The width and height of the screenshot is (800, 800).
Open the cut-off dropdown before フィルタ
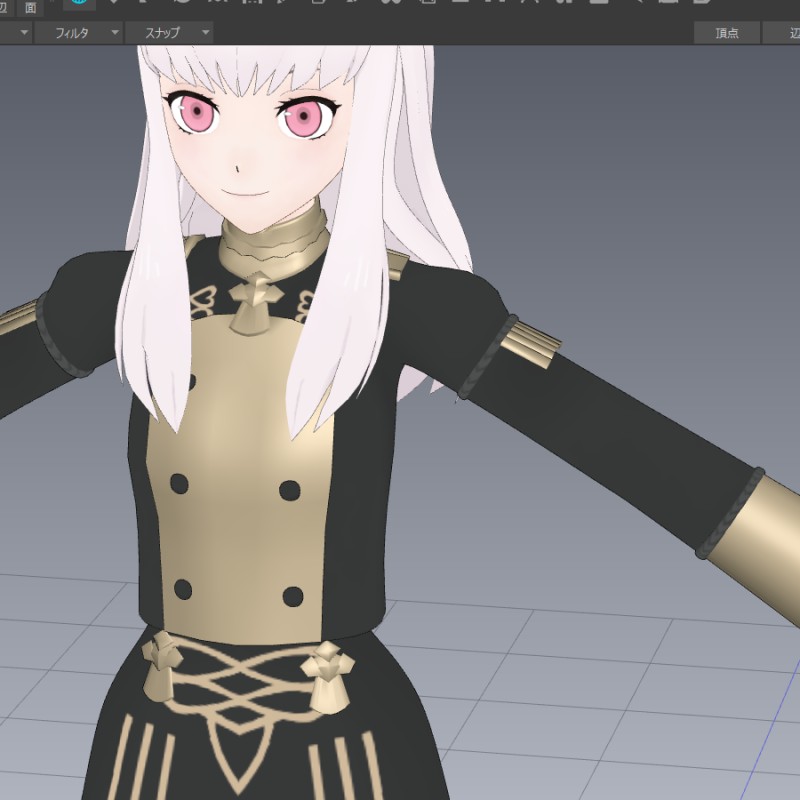coord(16,33)
